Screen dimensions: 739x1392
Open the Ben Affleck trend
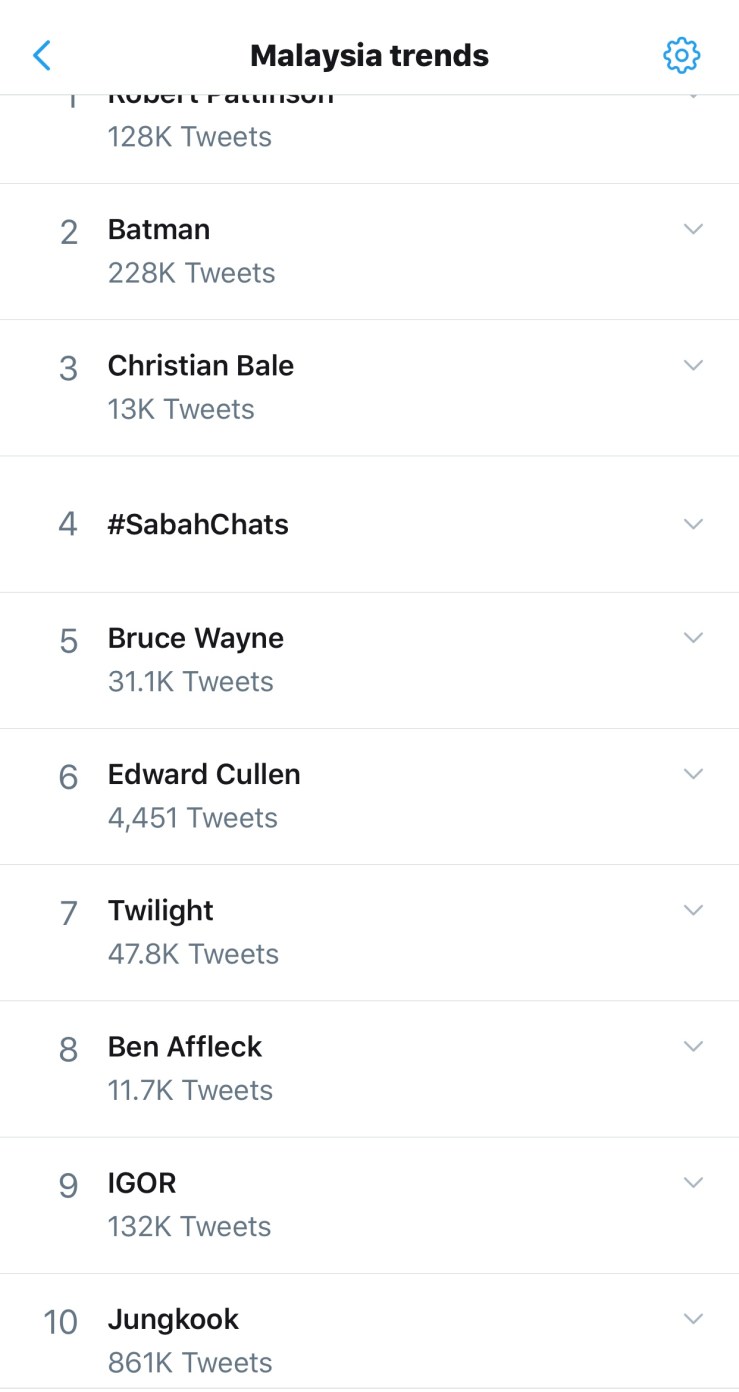click(185, 1047)
